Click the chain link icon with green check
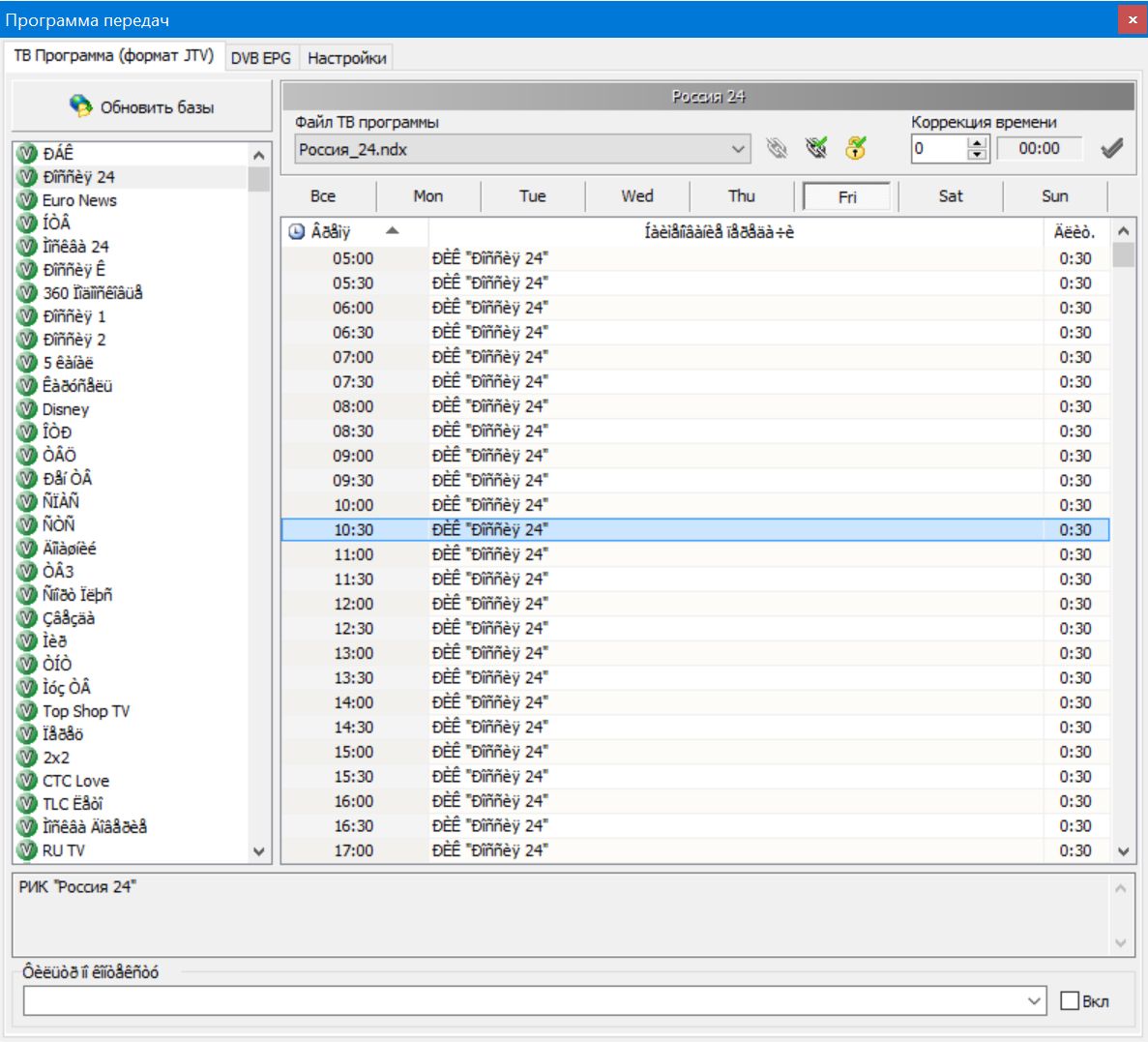 pyautogui.click(x=817, y=148)
